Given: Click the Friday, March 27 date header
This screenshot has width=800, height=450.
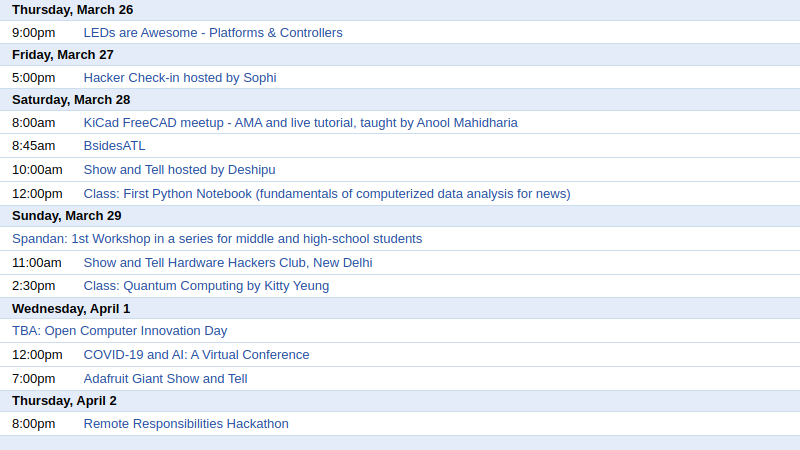Looking at the screenshot, I should (x=63, y=55).
